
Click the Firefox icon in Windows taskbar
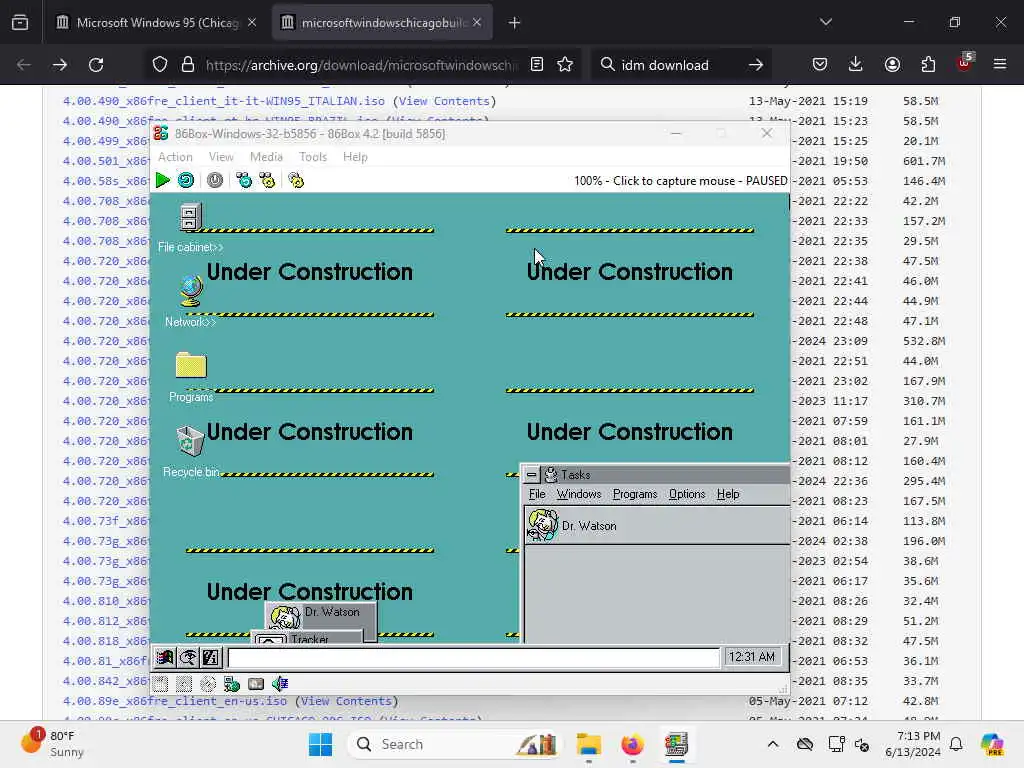pos(632,744)
